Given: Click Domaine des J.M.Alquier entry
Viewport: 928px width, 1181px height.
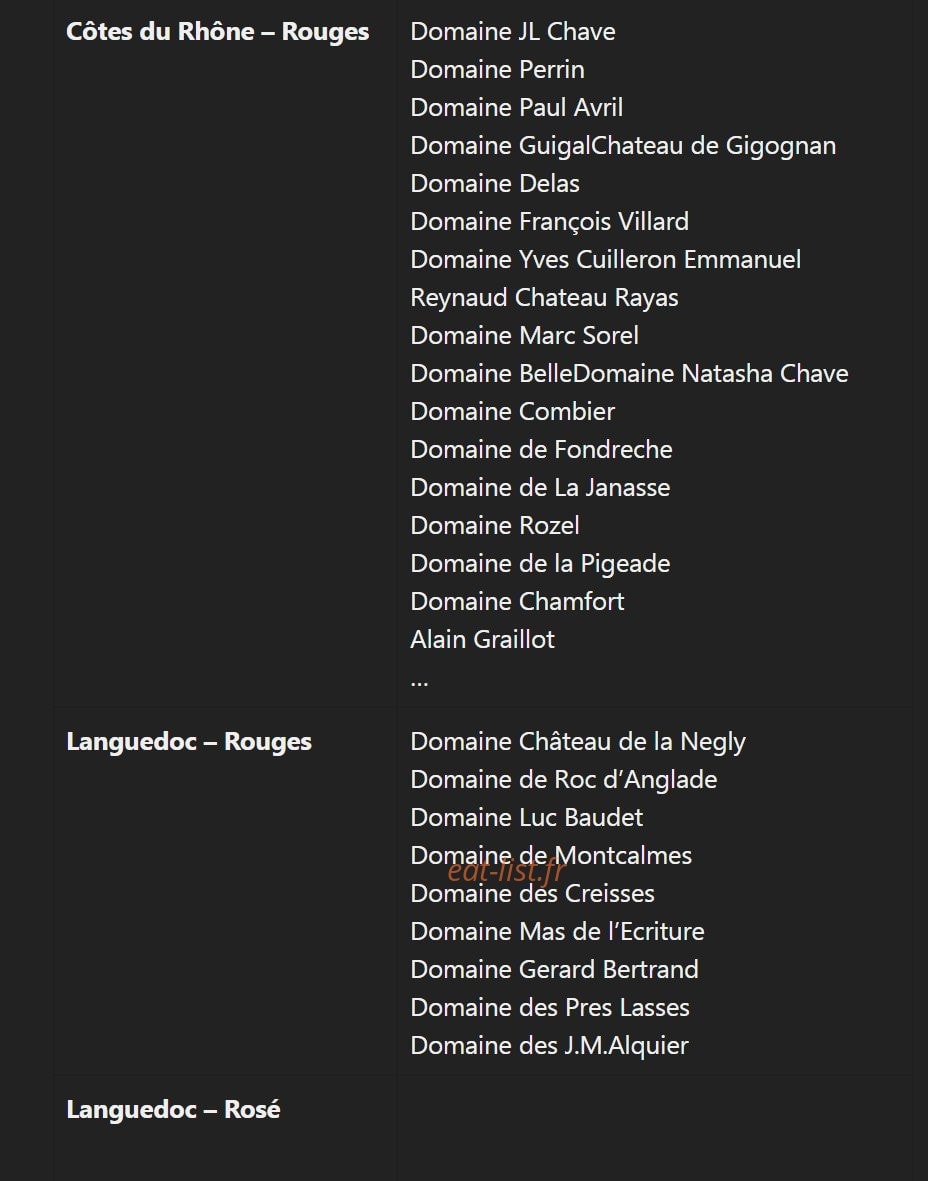Looking at the screenshot, I should [550, 1045].
